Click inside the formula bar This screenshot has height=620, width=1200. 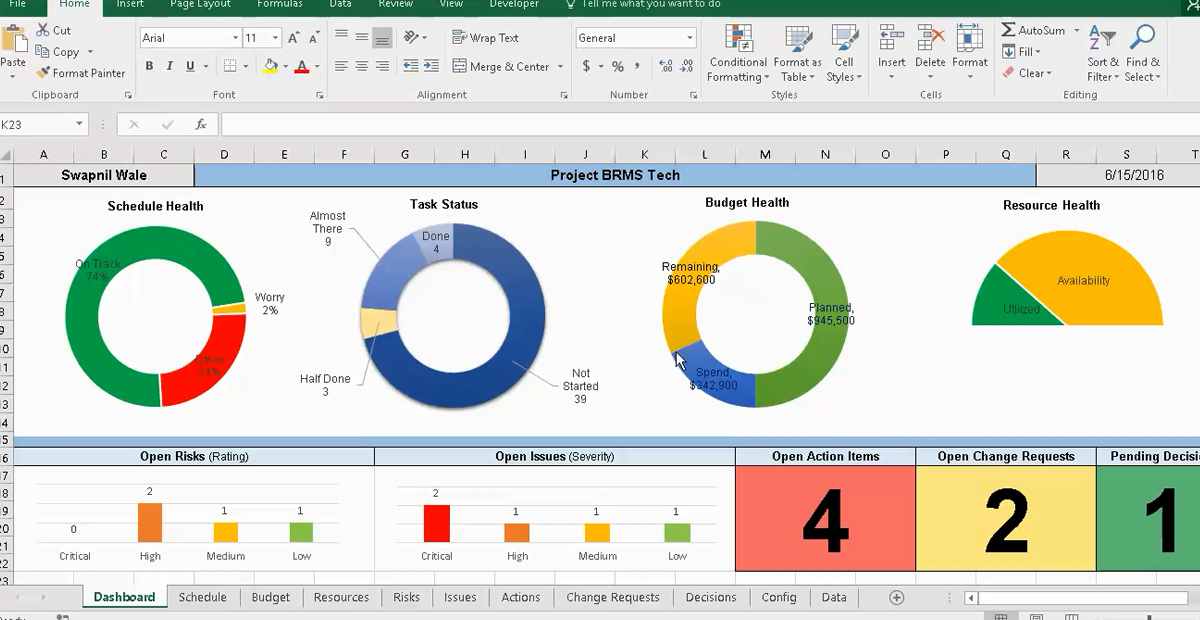(x=700, y=125)
